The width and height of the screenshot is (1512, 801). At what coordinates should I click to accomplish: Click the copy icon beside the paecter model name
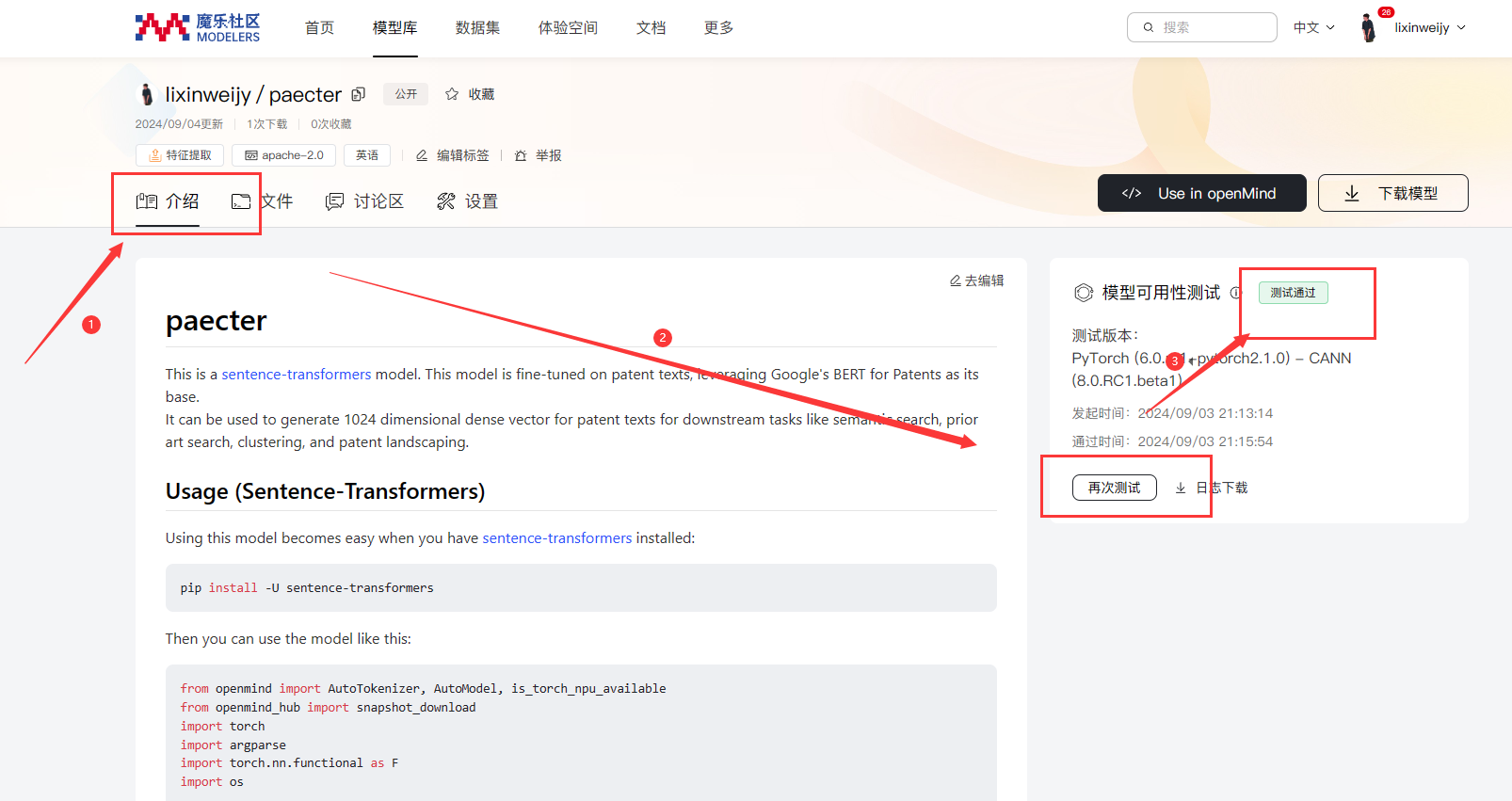tap(359, 94)
